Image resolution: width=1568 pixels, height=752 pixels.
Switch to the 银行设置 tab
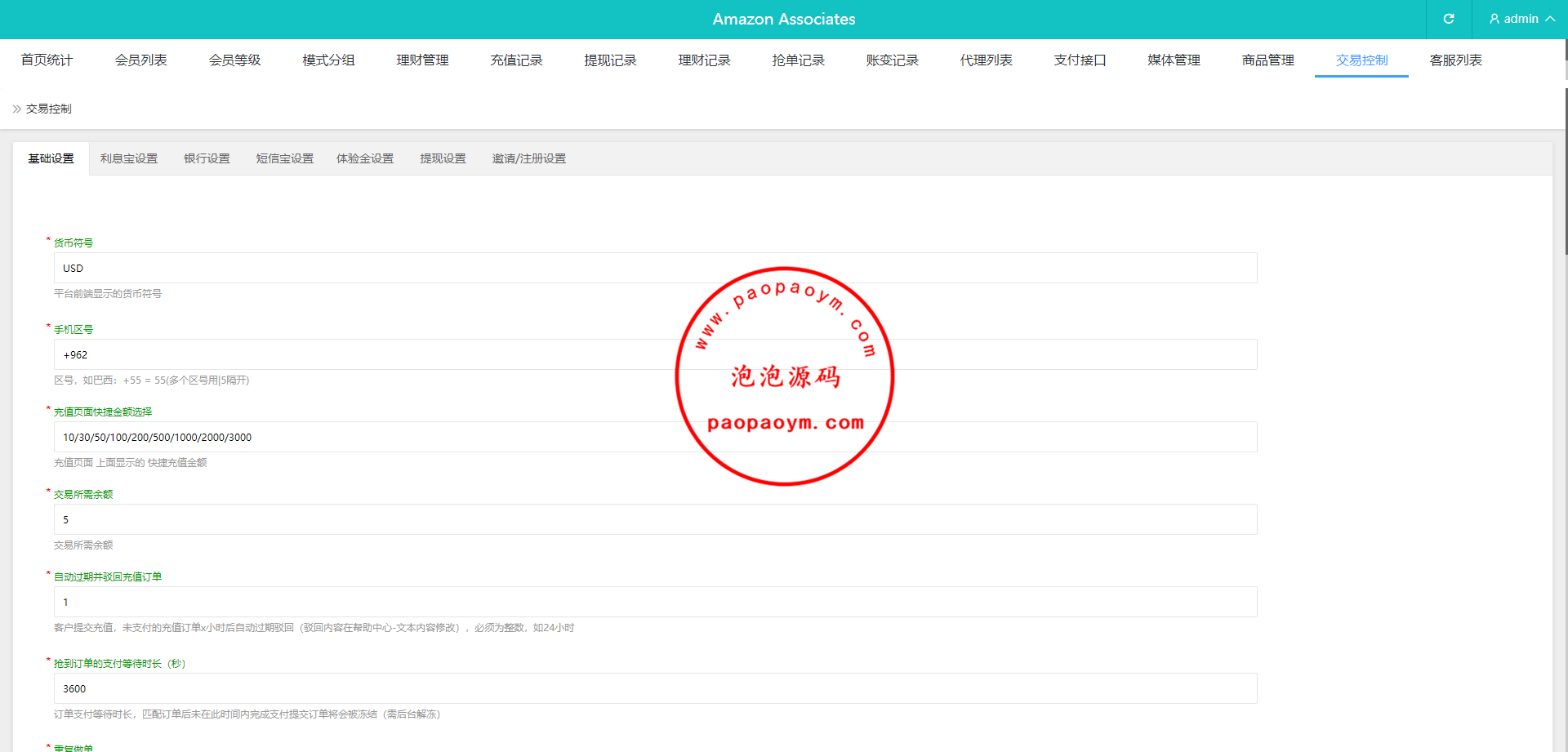(207, 158)
